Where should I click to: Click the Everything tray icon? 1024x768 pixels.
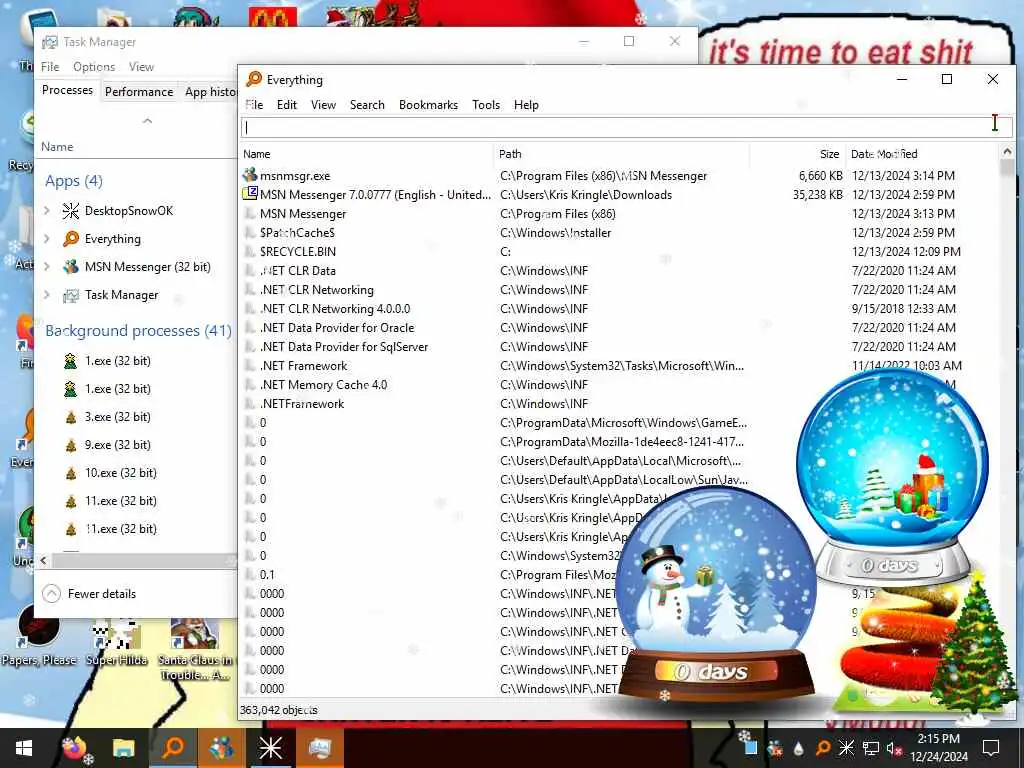(x=823, y=748)
